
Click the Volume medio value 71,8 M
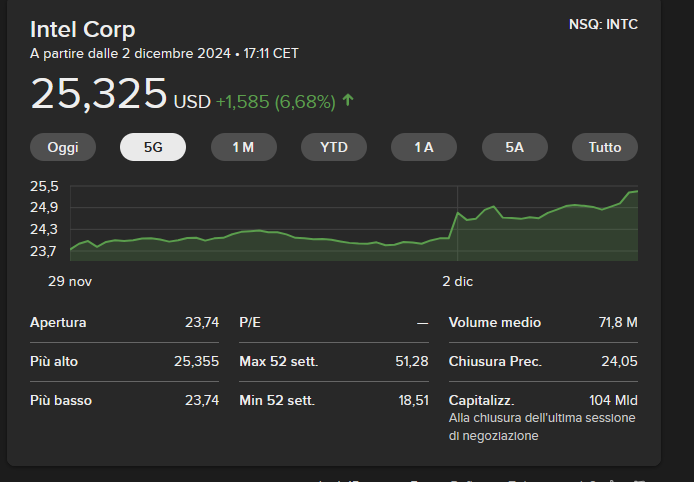pos(618,323)
